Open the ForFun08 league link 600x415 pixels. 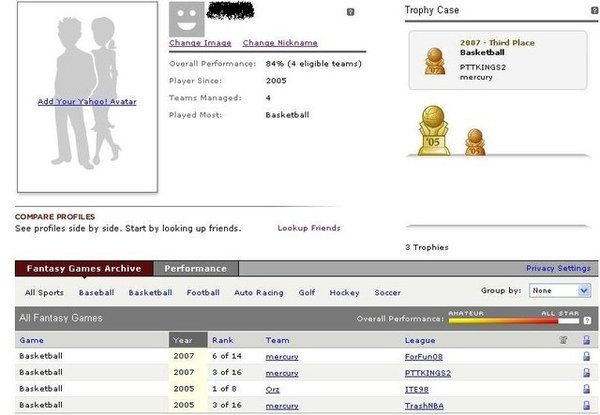click(424, 356)
